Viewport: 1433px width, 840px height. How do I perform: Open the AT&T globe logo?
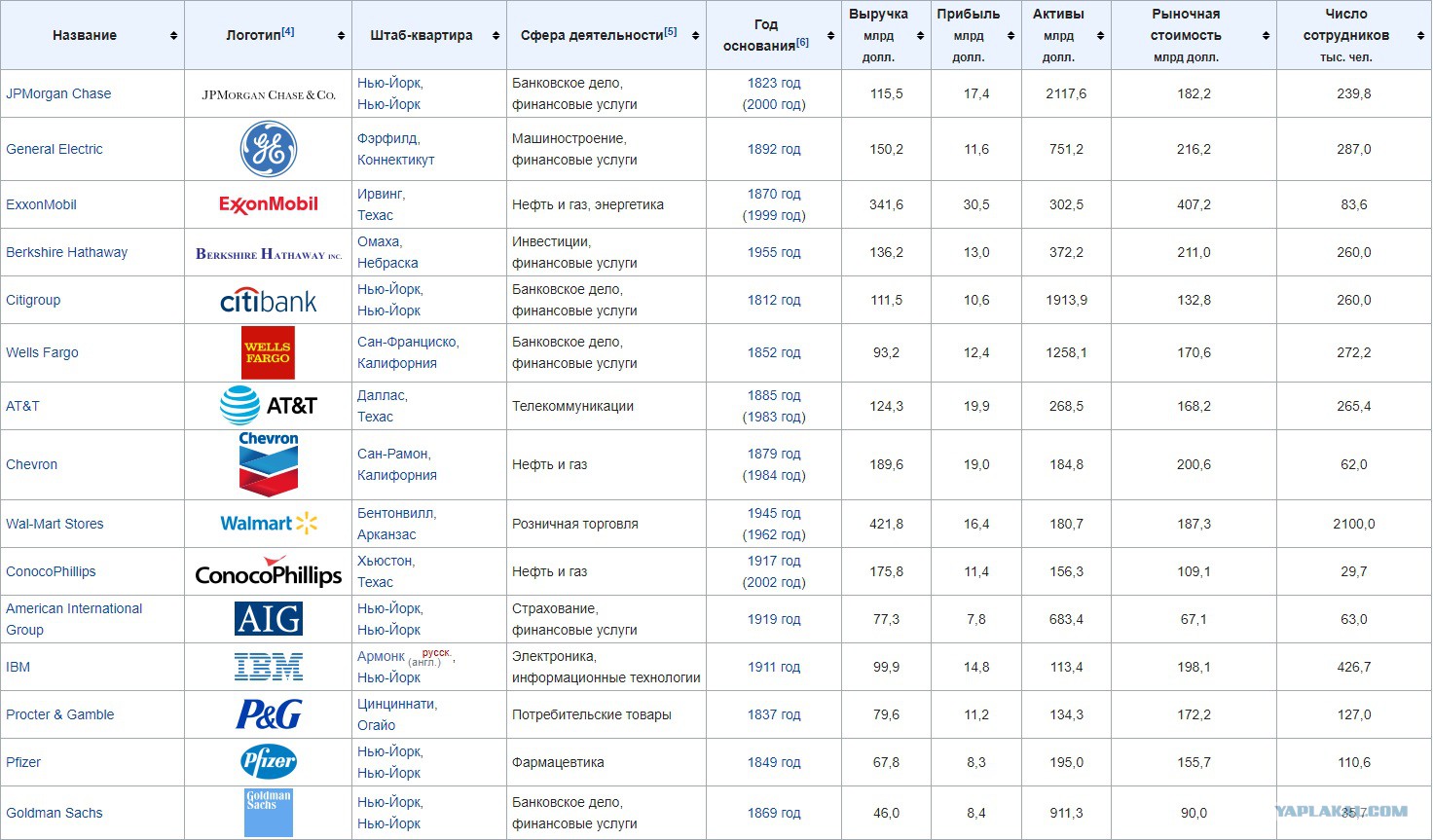coord(269,406)
